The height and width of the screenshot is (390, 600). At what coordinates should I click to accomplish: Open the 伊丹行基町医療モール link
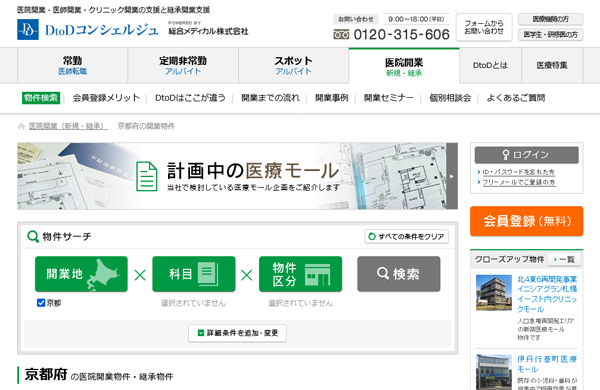point(547,364)
